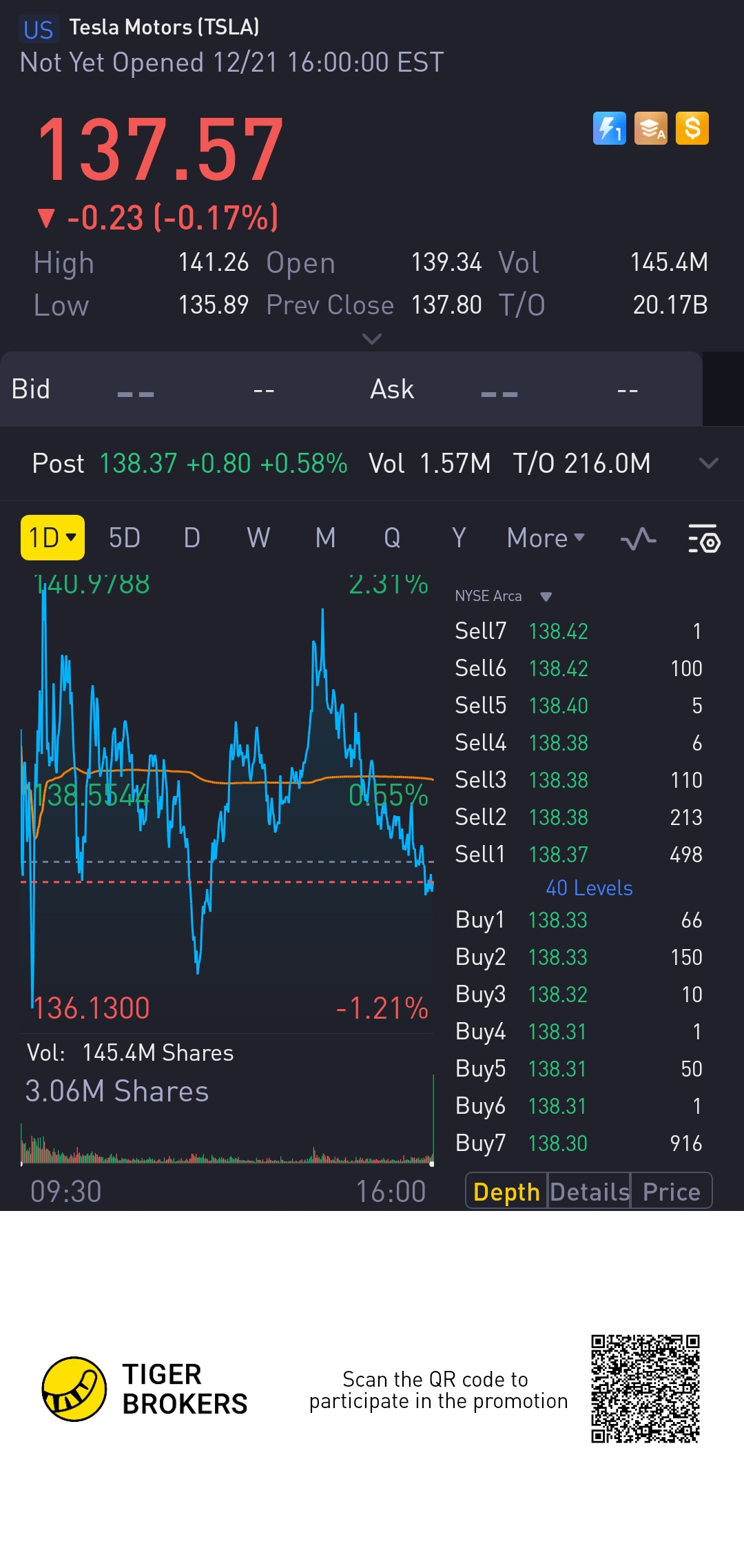The height and width of the screenshot is (1568, 744).
Task: Tap the -0.23 (-0.17%) price change
Action: [x=158, y=218]
